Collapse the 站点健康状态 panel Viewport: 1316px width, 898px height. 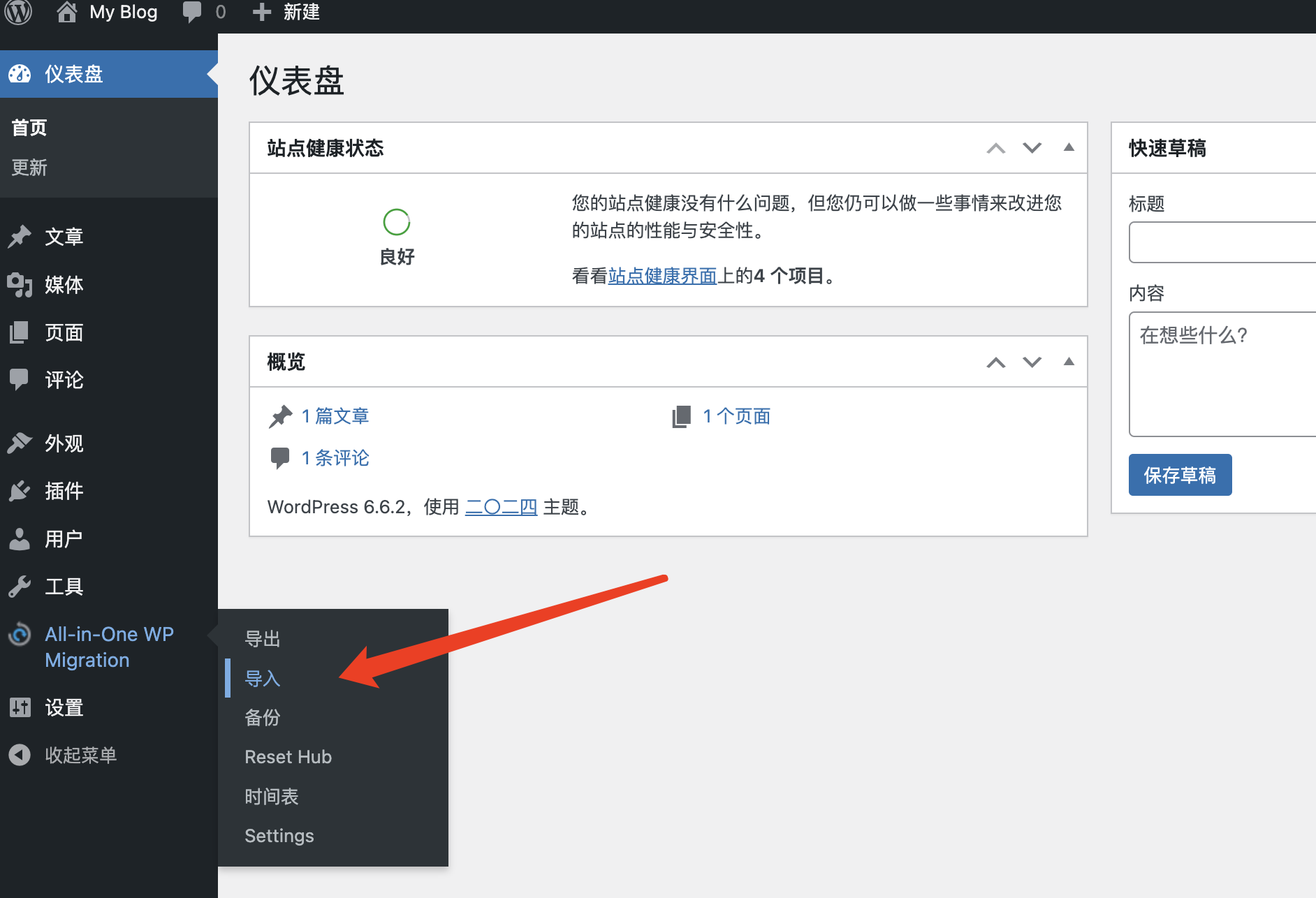tap(1069, 147)
